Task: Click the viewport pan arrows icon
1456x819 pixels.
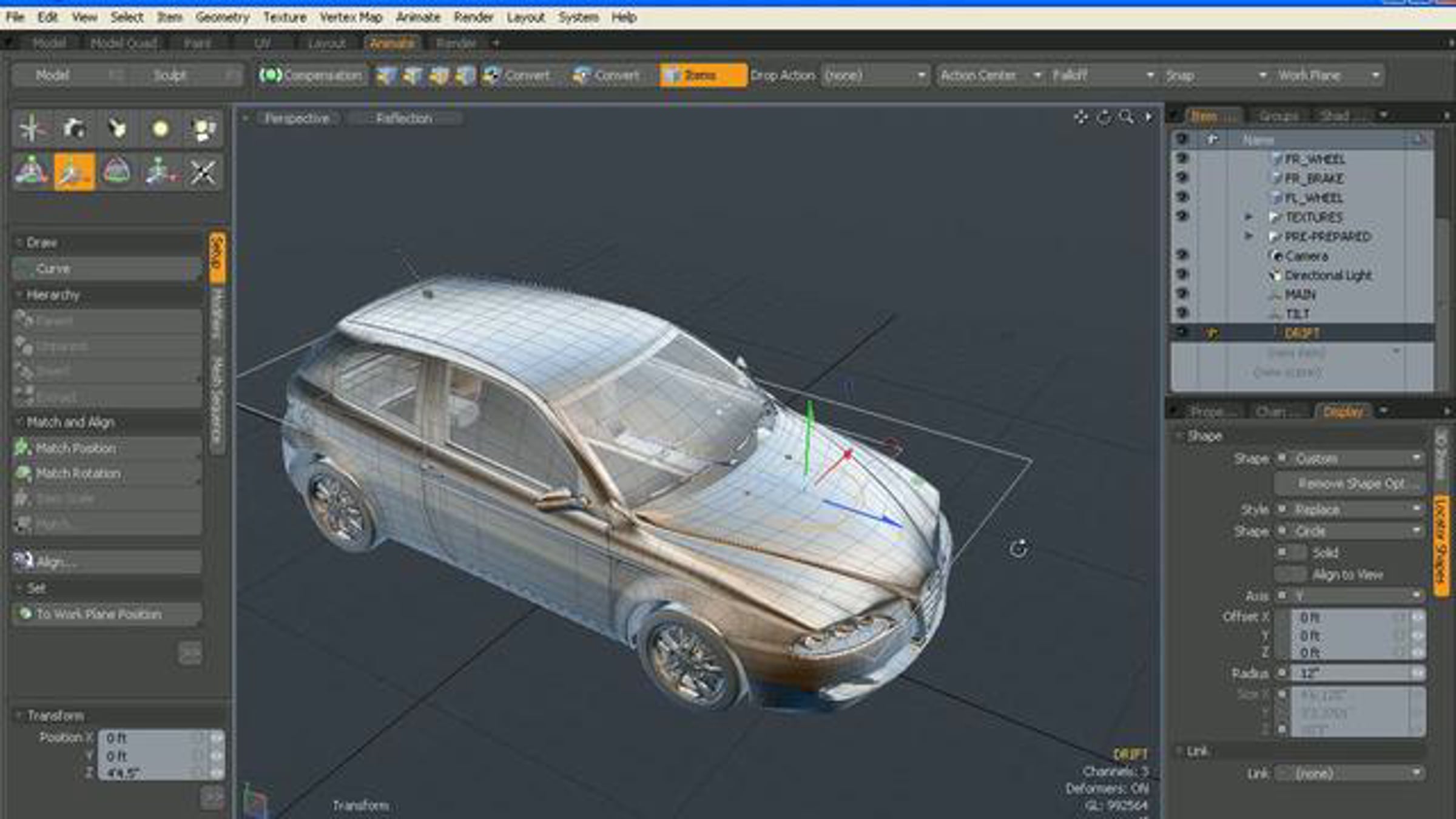Action: pyautogui.click(x=1081, y=117)
